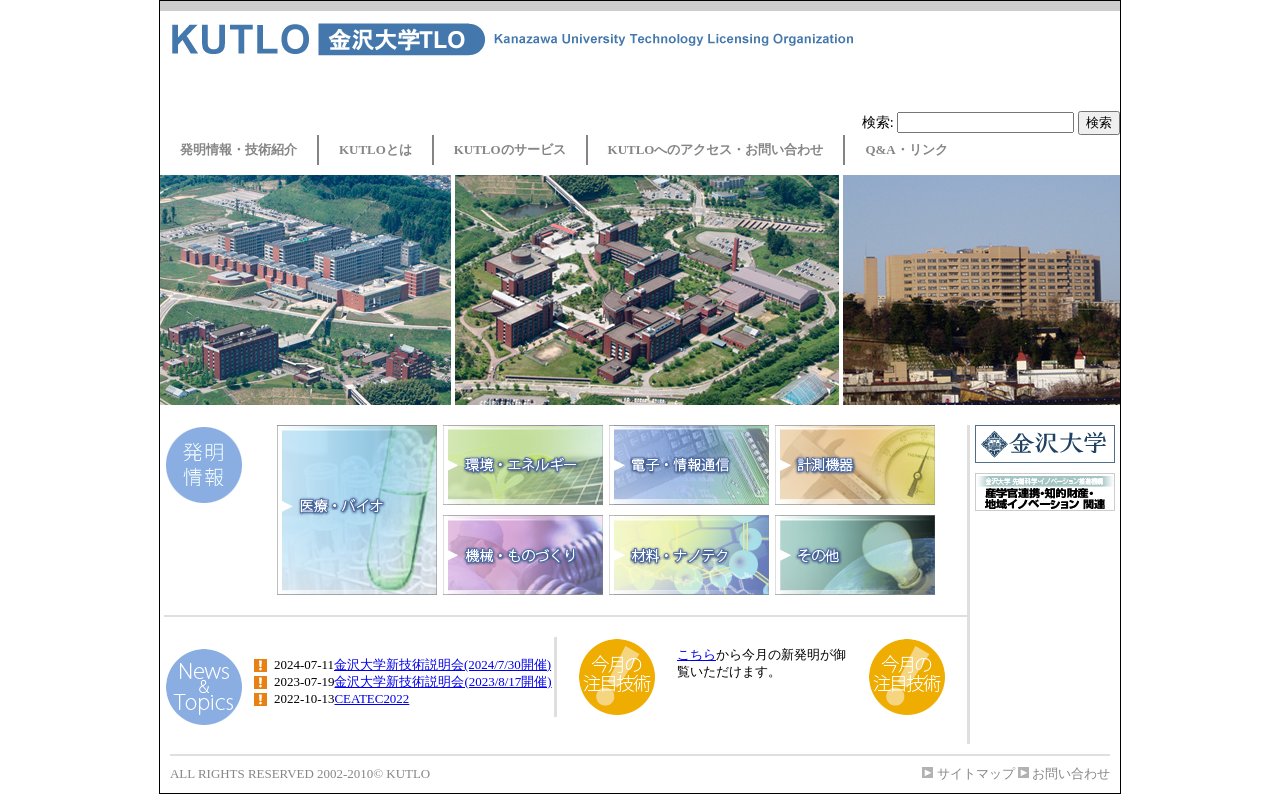Click the orange alert icon beside 2023-07-19
The width and height of the screenshot is (1280, 800).
tap(260, 682)
